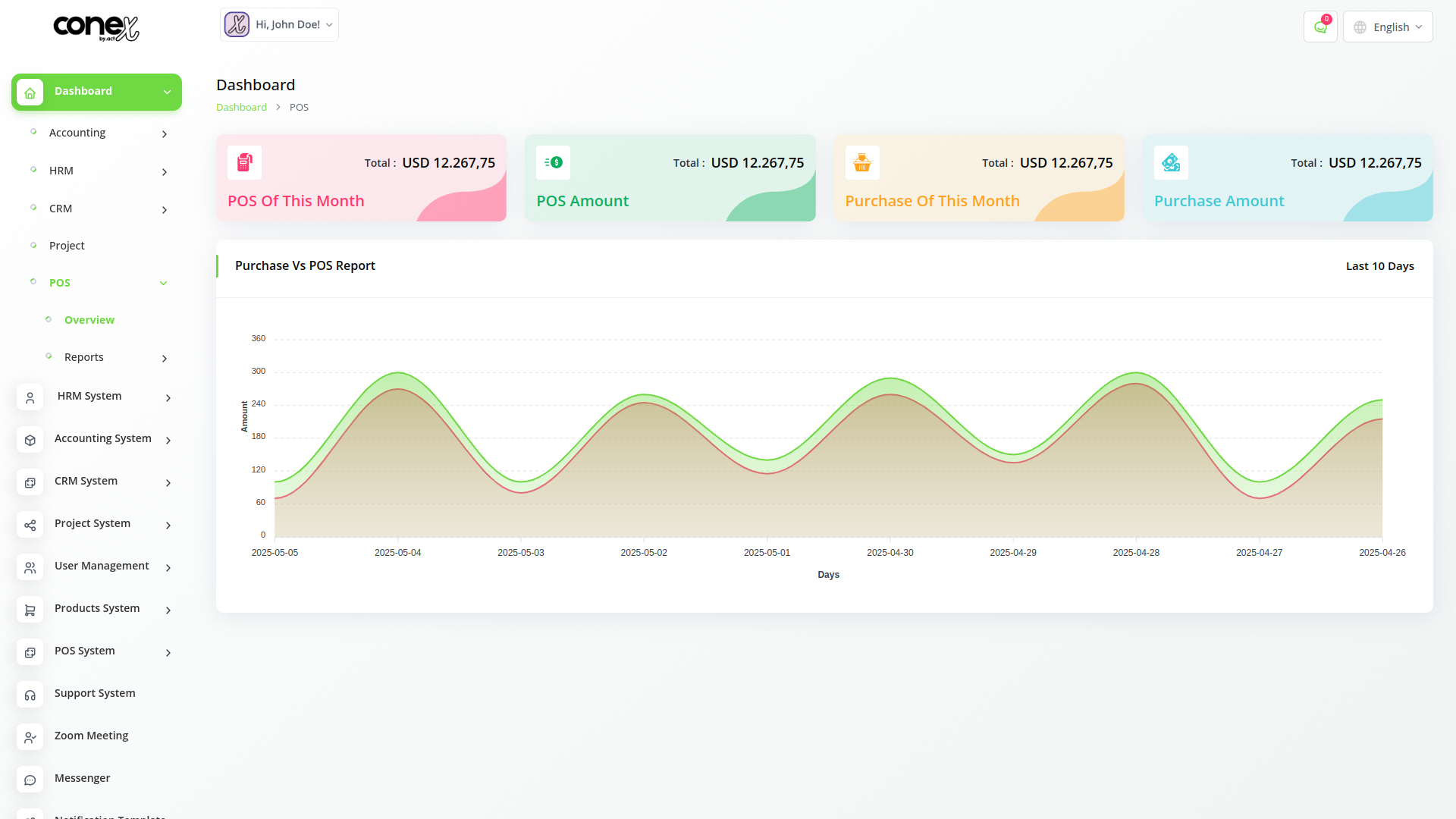Open the English language dropdown
Screen dimensions: 1456x819
click(1388, 27)
